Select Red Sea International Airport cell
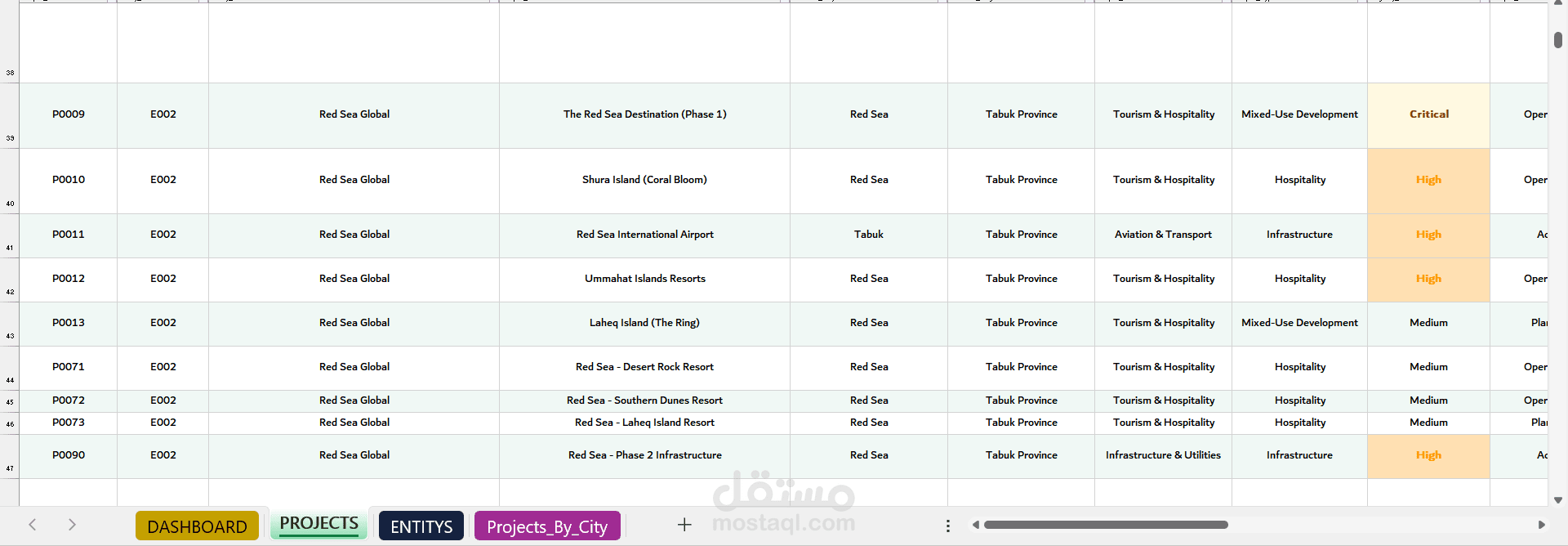The width and height of the screenshot is (1568, 546). click(x=644, y=235)
